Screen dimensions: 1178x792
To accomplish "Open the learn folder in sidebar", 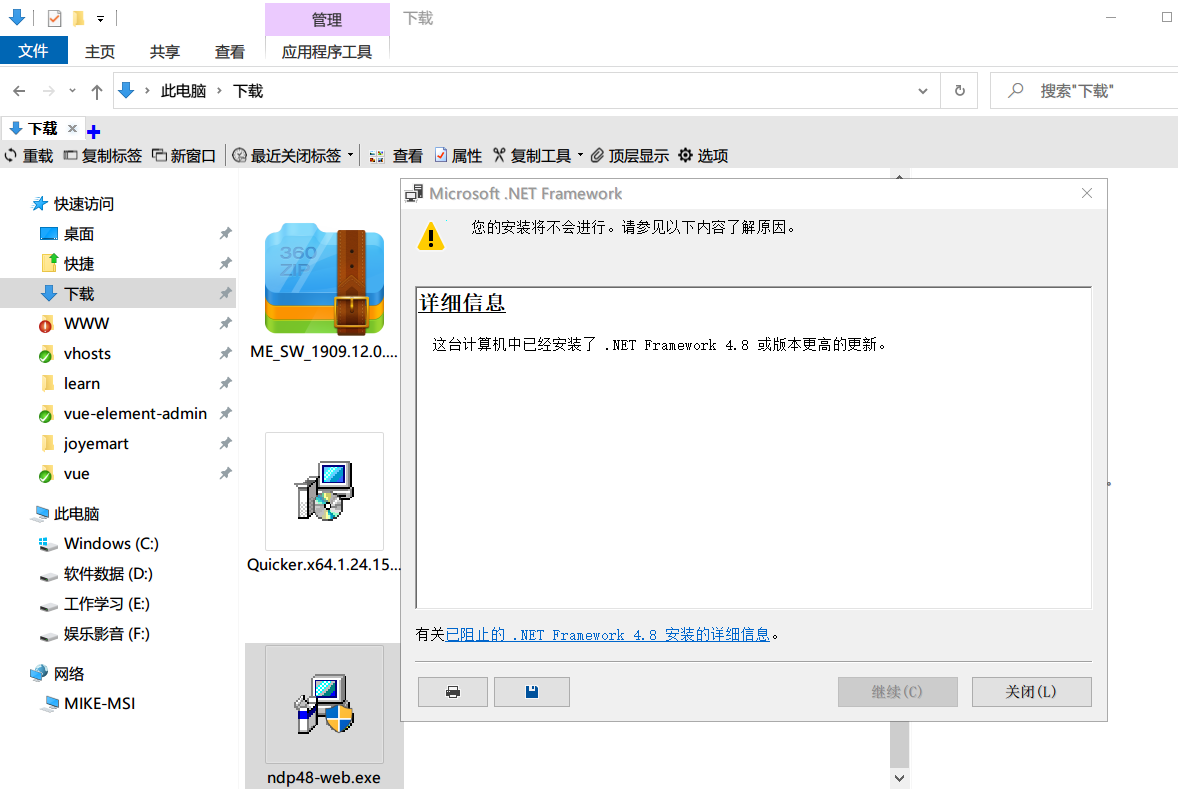I will pos(82,383).
